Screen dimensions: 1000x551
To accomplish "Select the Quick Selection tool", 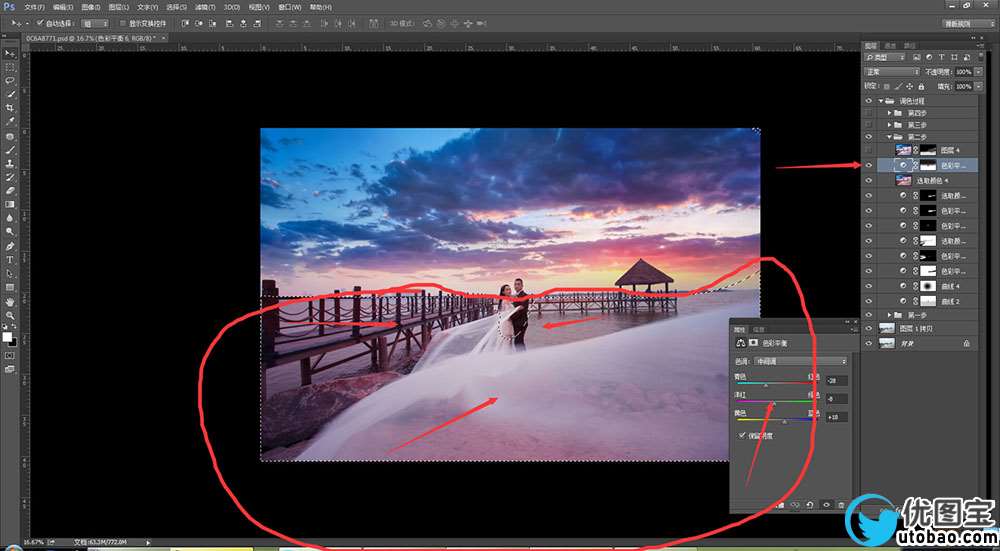I will 10,94.
